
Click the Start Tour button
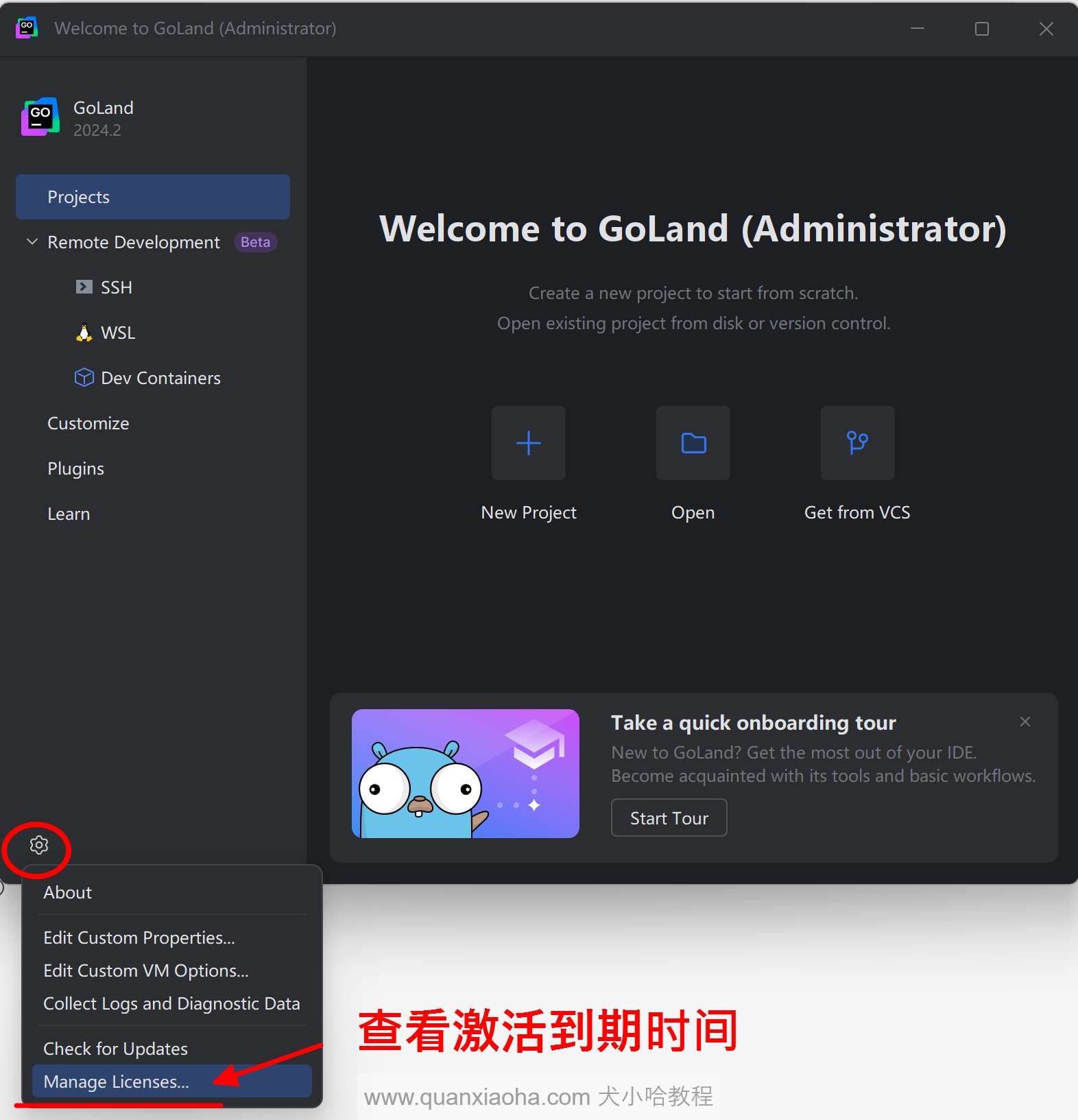(x=669, y=818)
